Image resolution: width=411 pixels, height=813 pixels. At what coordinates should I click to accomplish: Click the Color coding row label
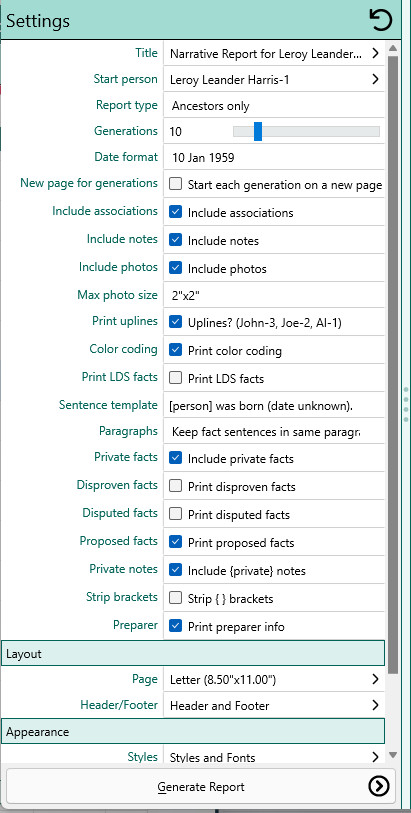click(123, 349)
